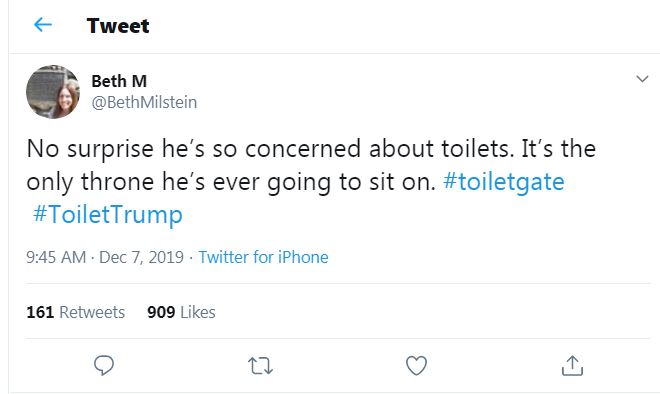This screenshot has width=660, height=394.
Task: Select the word Likes in stats row
Action: click(x=198, y=312)
